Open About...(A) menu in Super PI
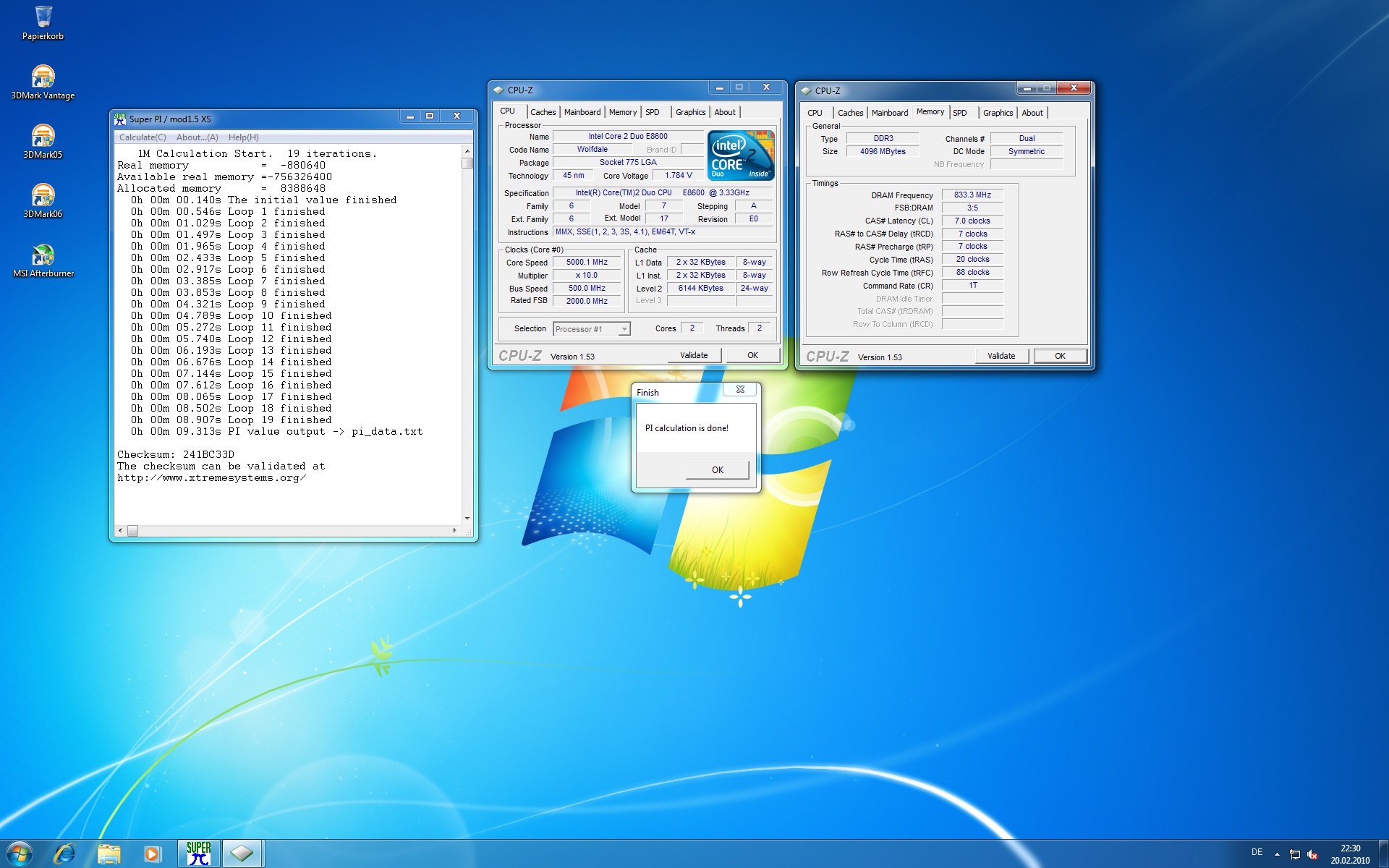This screenshot has width=1389, height=868. [197, 137]
